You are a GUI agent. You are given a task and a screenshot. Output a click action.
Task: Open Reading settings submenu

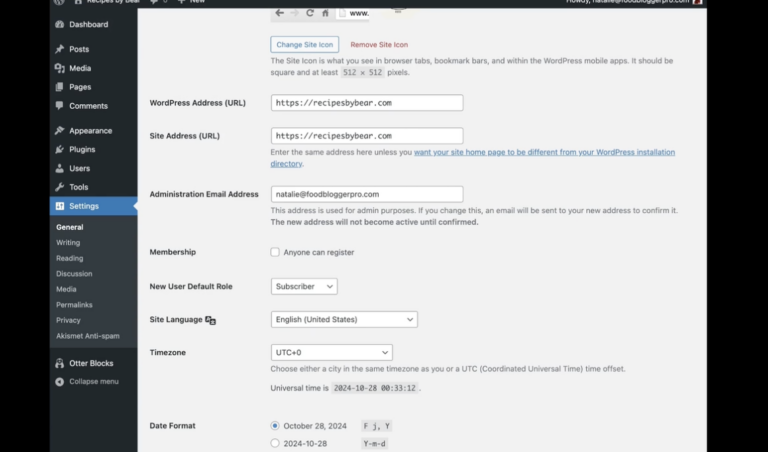70,258
